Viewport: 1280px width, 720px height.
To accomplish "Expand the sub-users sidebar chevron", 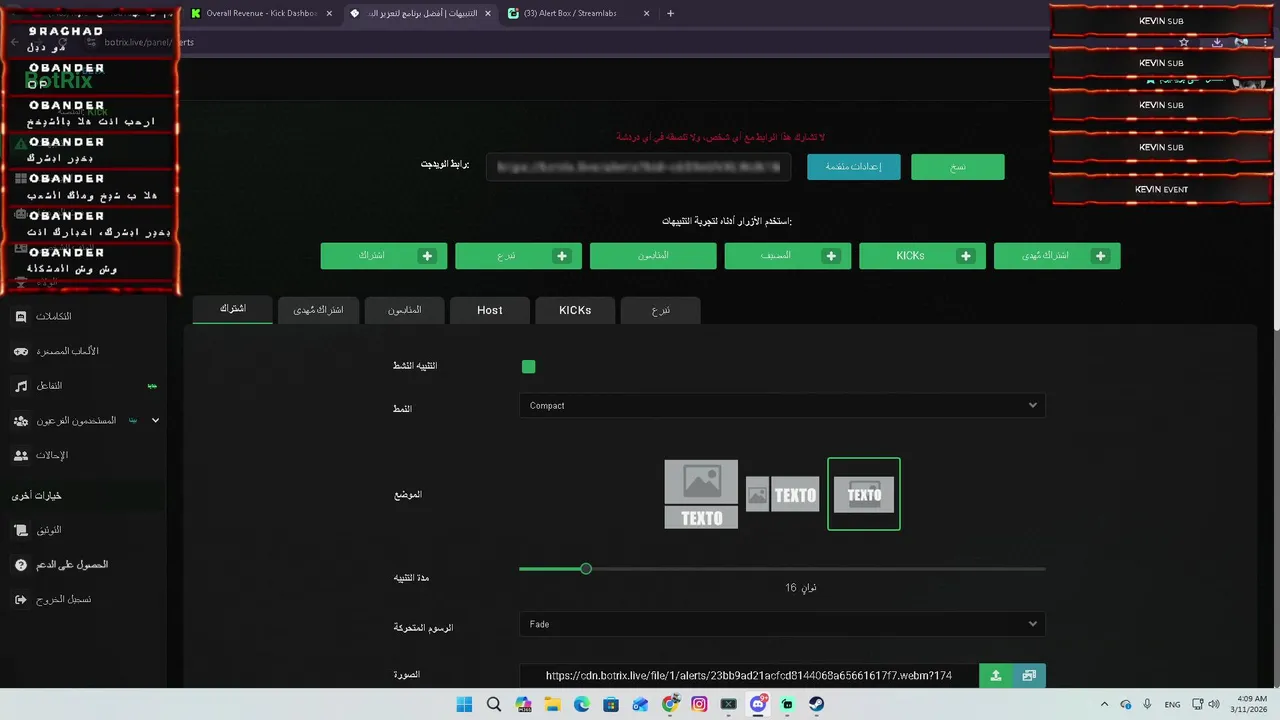I will tap(155, 421).
